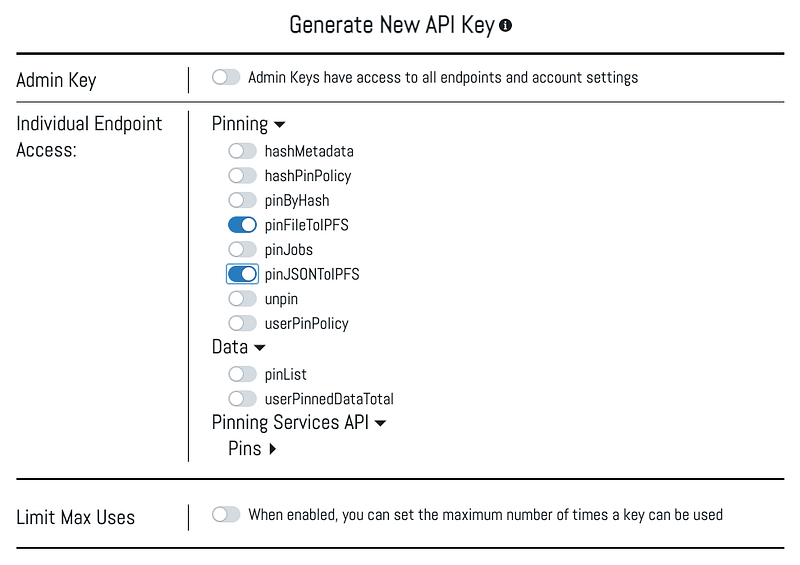Expand the Pins subsection
Image resolution: width=800 pixels, height=565 pixels.
[272, 449]
